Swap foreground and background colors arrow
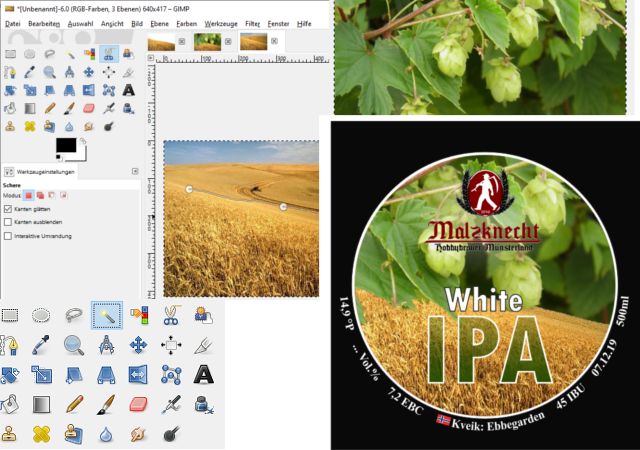This screenshot has height=450, width=640. click(x=83, y=141)
